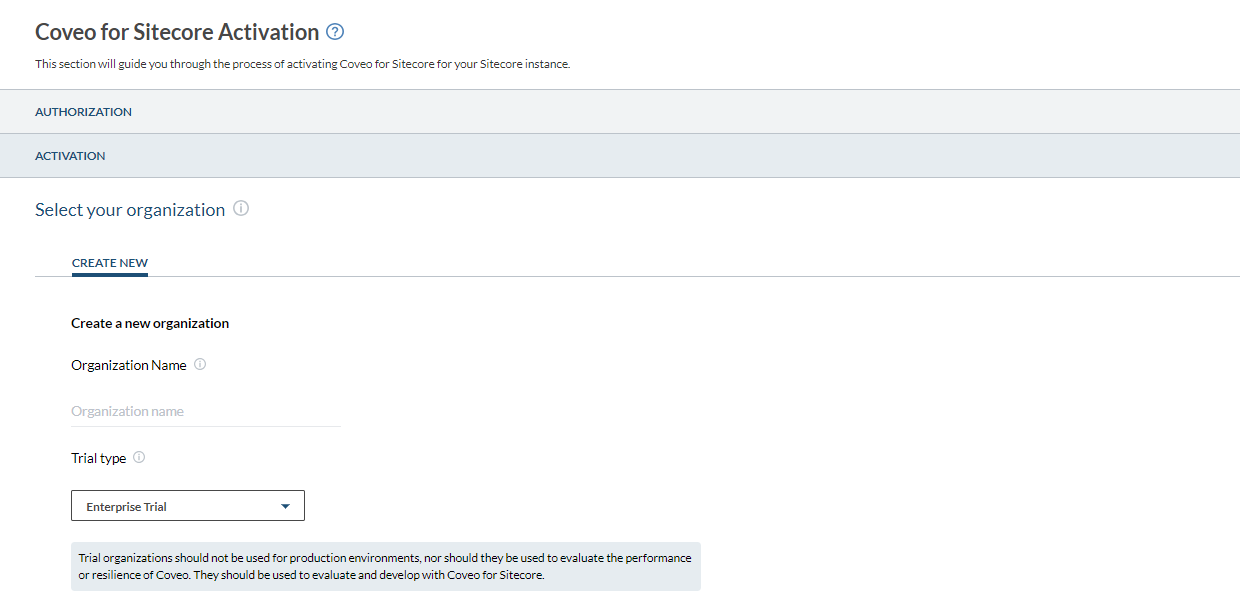Focus the Organization name text field
This screenshot has width=1240, height=612.
coord(205,411)
